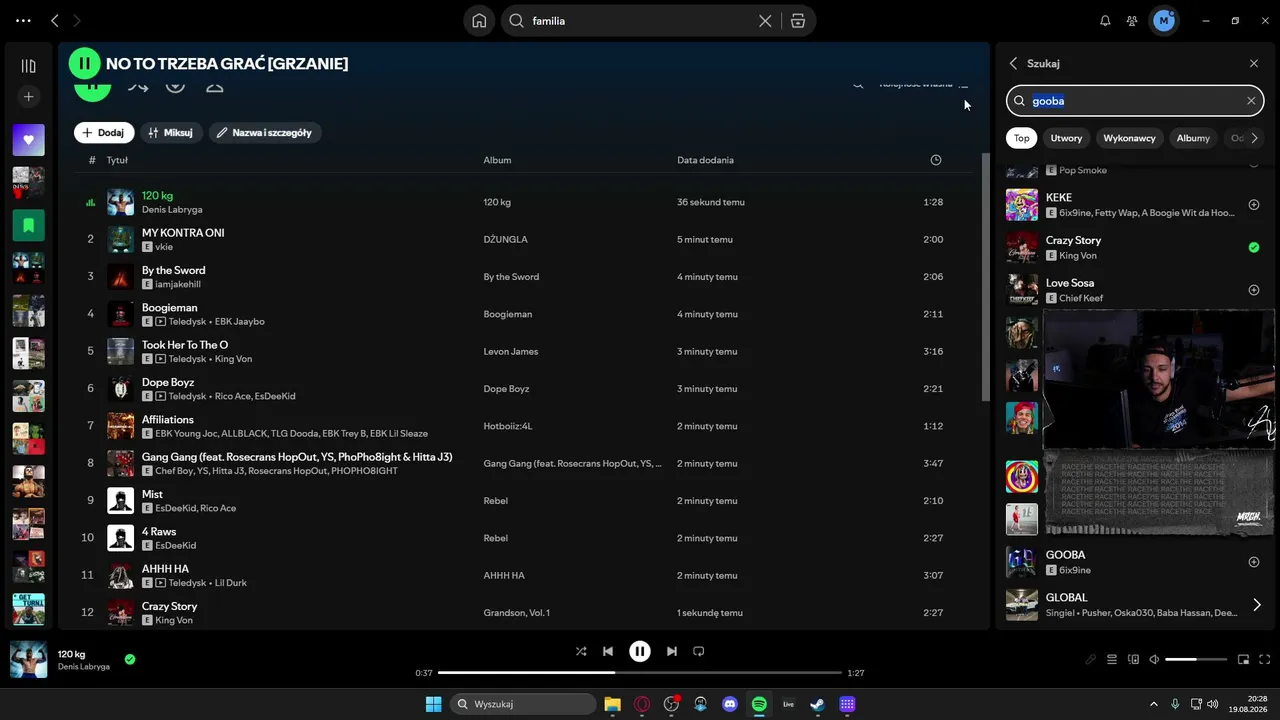Show lyrics with the microphone icon
Screen dimensions: 1280x720
point(1091,660)
